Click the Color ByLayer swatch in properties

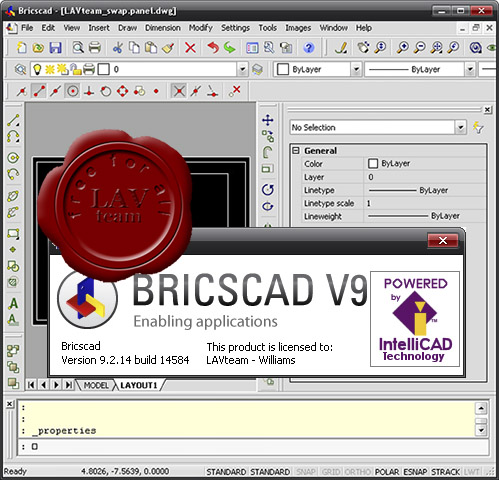pyautogui.click(x=373, y=163)
